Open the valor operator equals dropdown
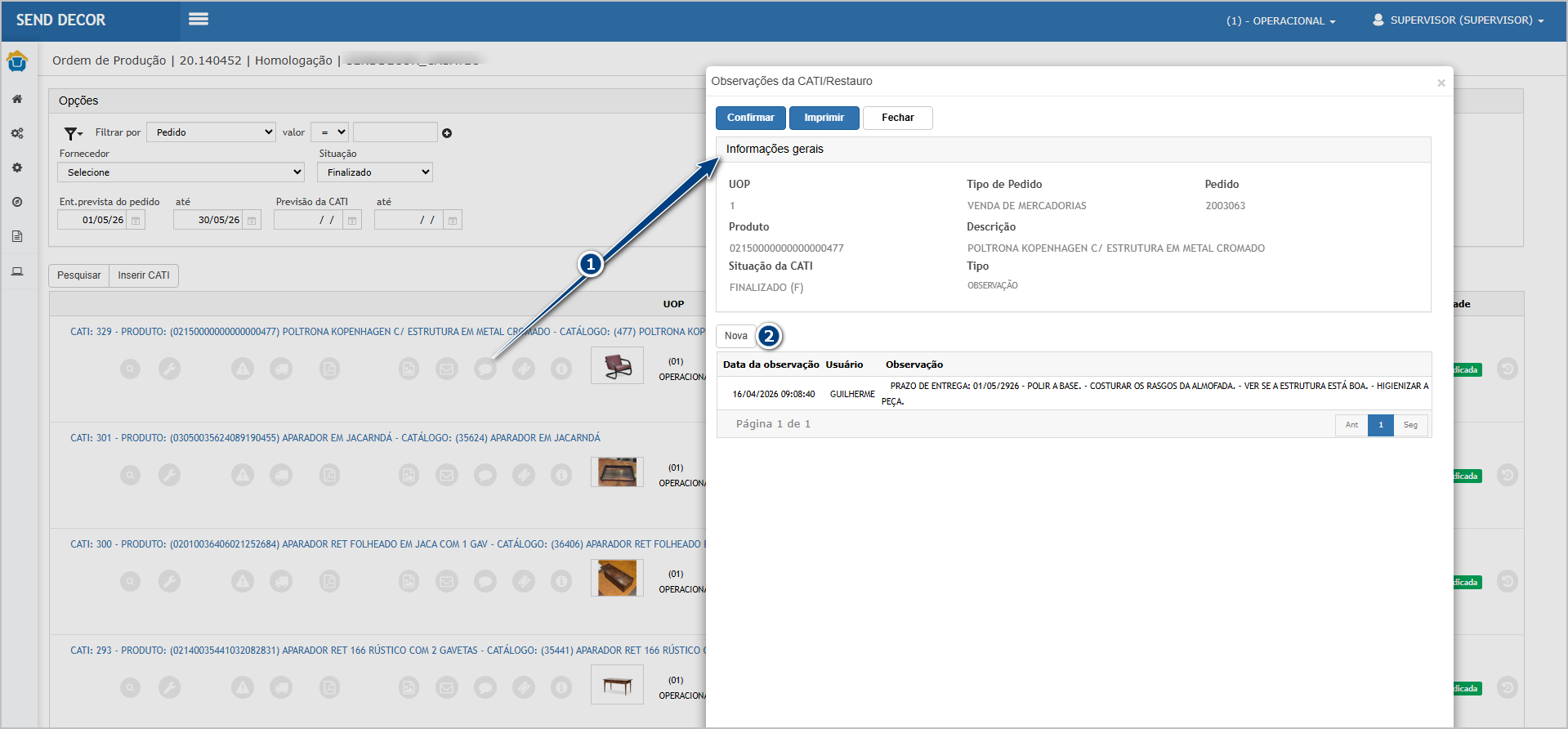Viewport: 1568px width, 729px height. [330, 132]
